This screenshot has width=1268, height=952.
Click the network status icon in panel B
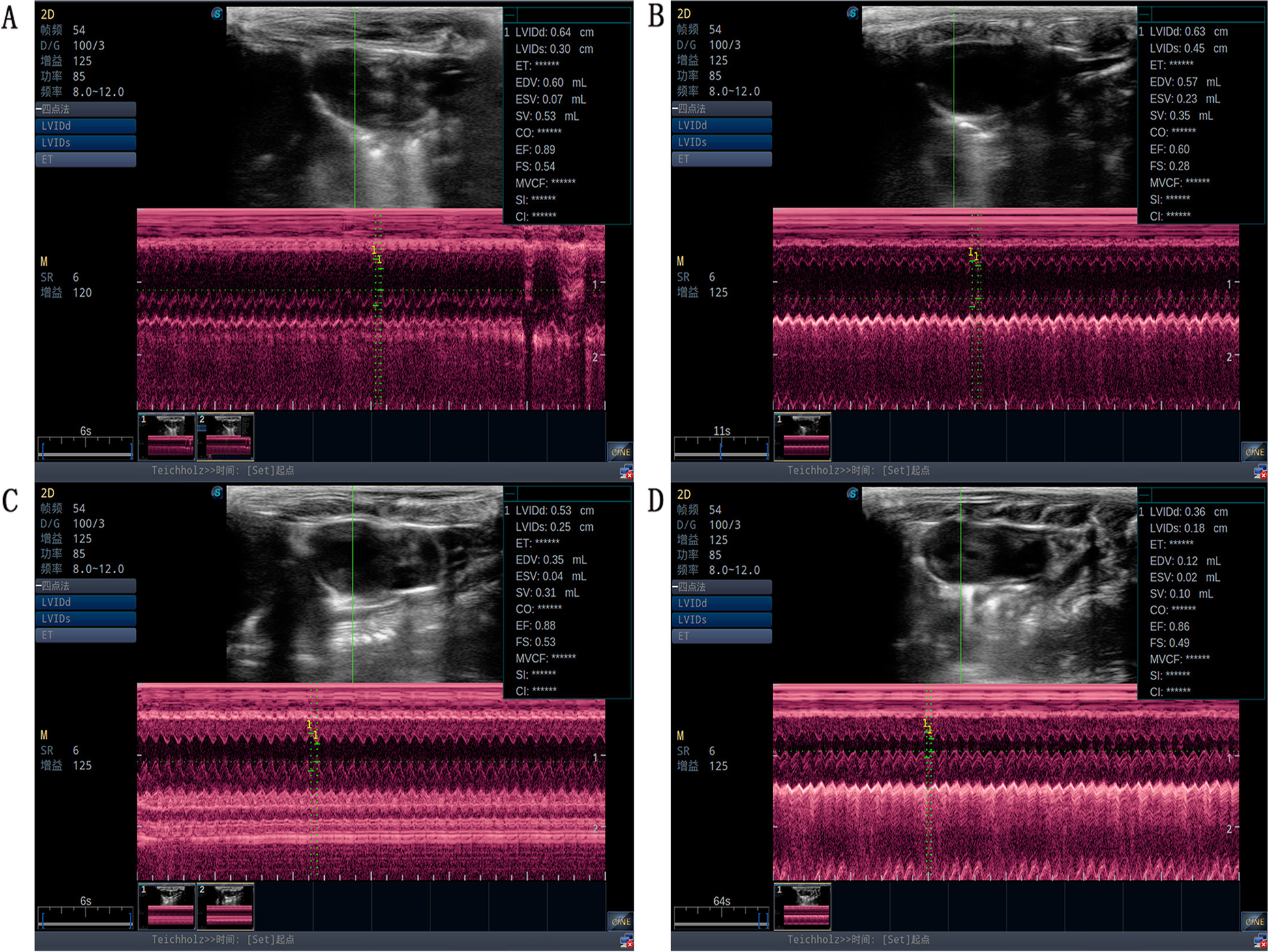pyautogui.click(x=1260, y=471)
